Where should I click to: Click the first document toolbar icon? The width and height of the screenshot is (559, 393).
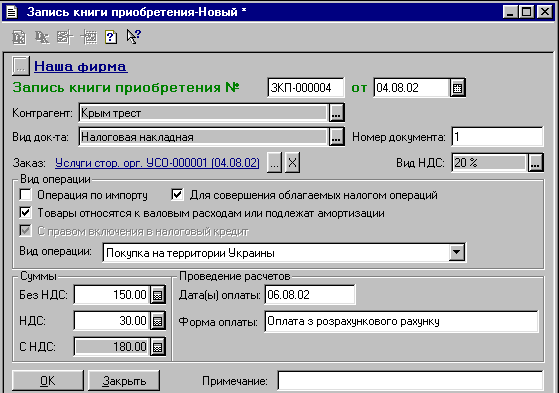19,37
